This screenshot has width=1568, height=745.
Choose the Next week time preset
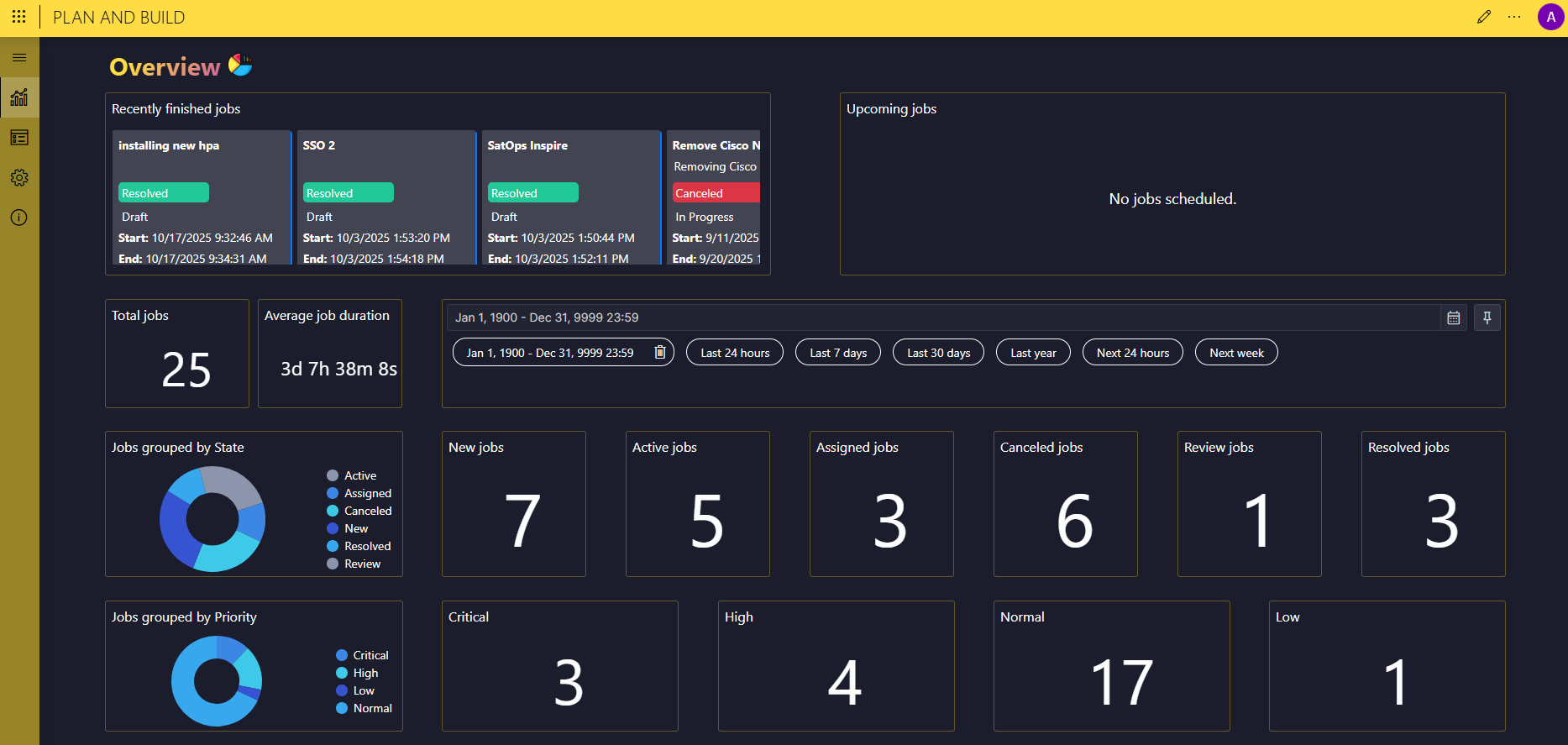pyautogui.click(x=1236, y=353)
